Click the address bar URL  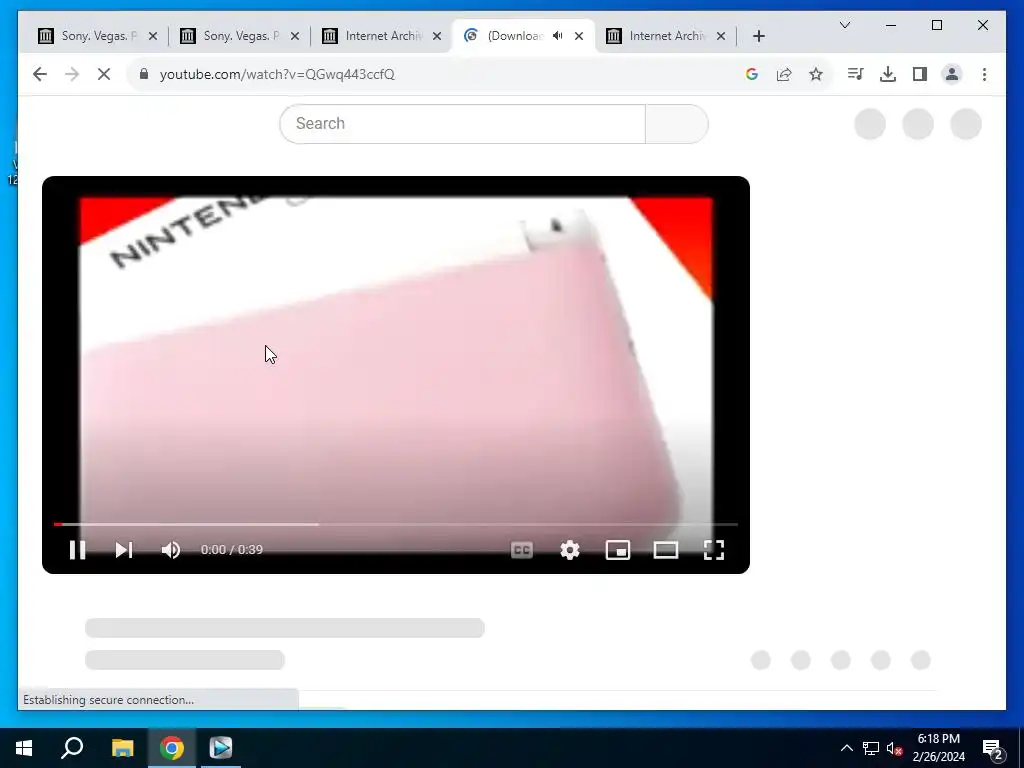[x=277, y=74]
